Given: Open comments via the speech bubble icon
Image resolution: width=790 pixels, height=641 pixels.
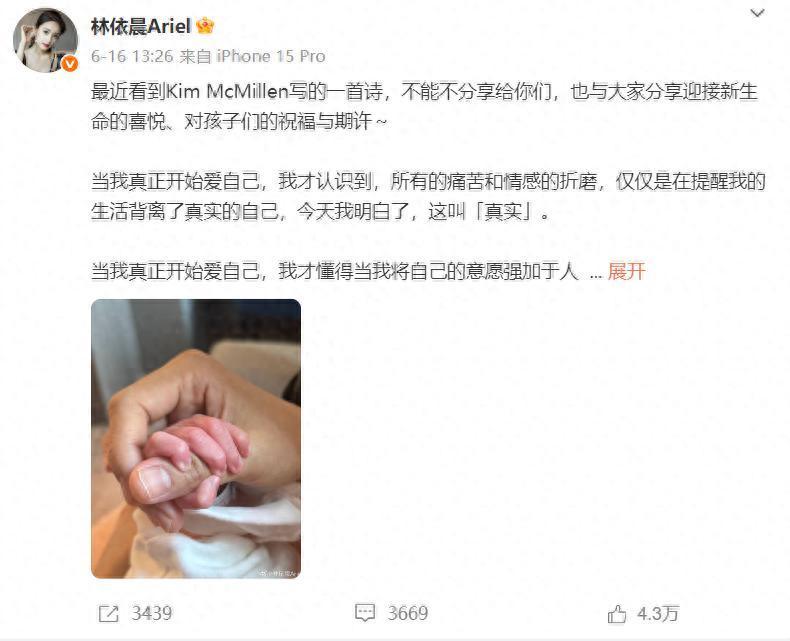Looking at the screenshot, I should click(x=365, y=613).
